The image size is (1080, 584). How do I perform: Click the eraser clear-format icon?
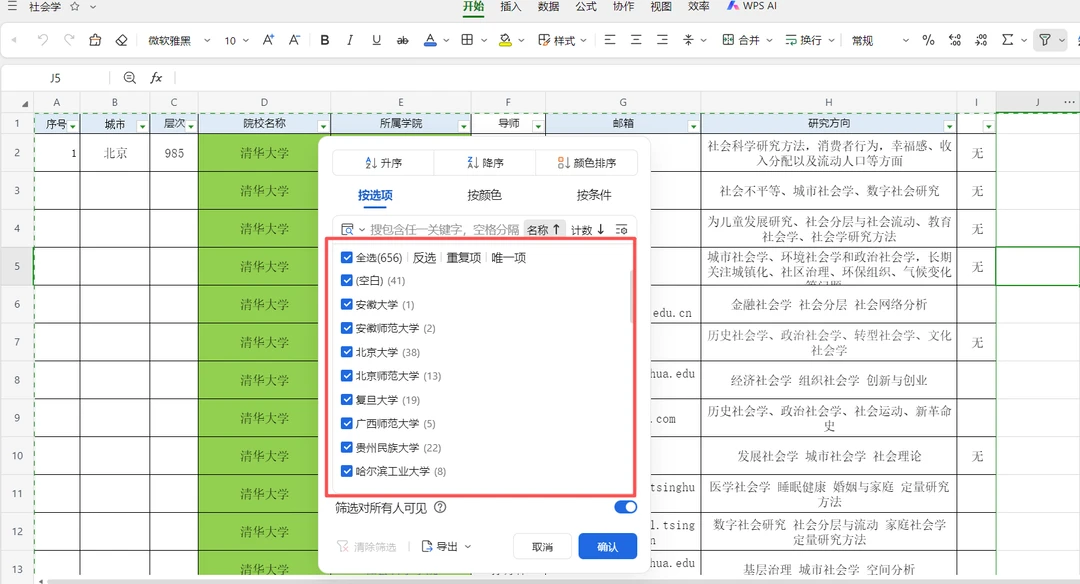point(121,41)
